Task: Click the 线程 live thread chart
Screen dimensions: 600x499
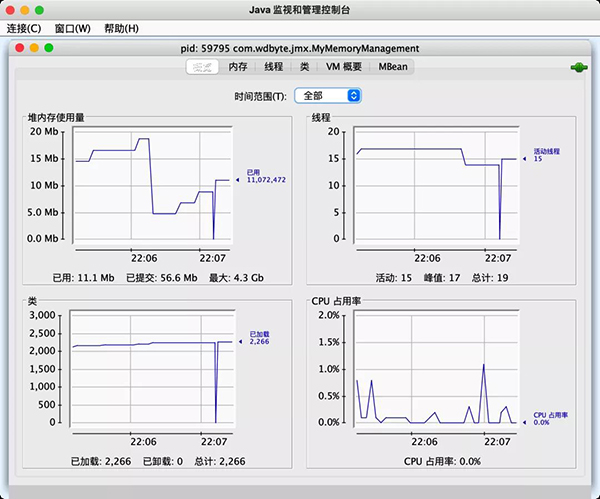Action: coord(436,185)
